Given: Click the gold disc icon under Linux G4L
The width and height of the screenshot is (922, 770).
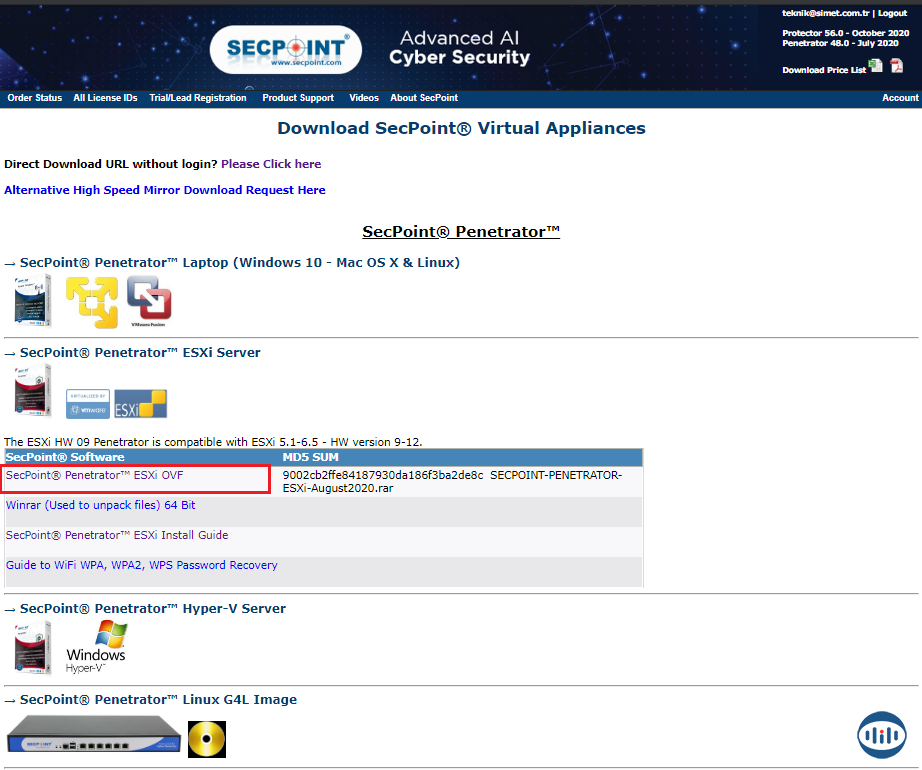Looking at the screenshot, I should (207, 740).
